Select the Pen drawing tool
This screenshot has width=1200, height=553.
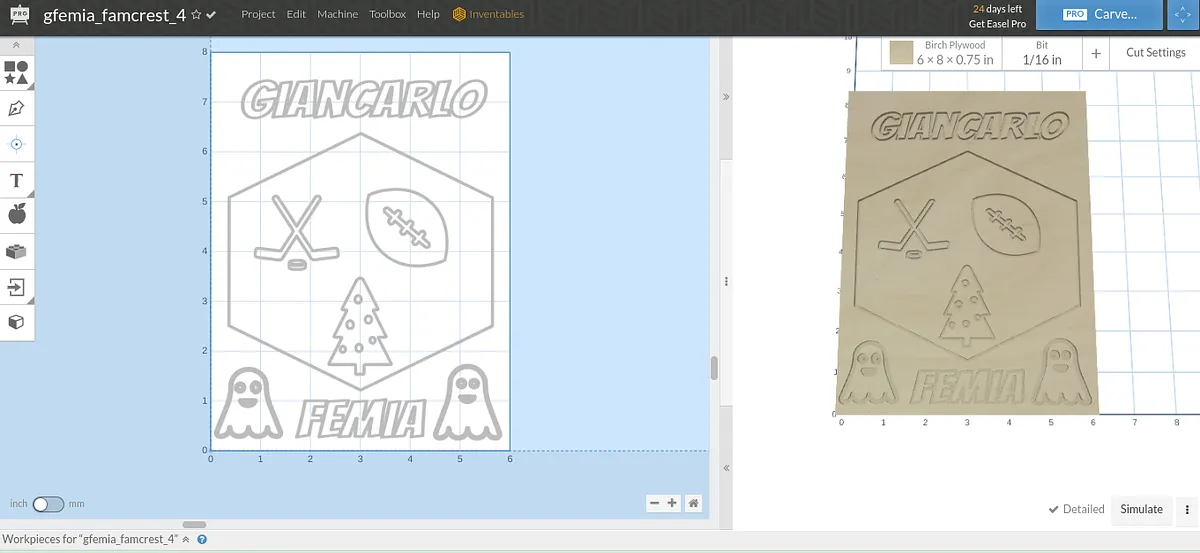pyautogui.click(x=16, y=108)
